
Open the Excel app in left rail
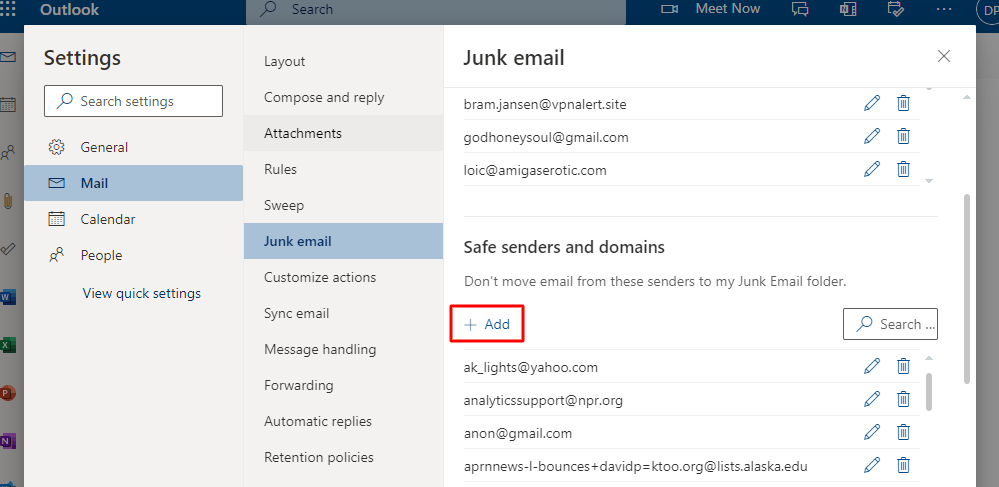8,345
